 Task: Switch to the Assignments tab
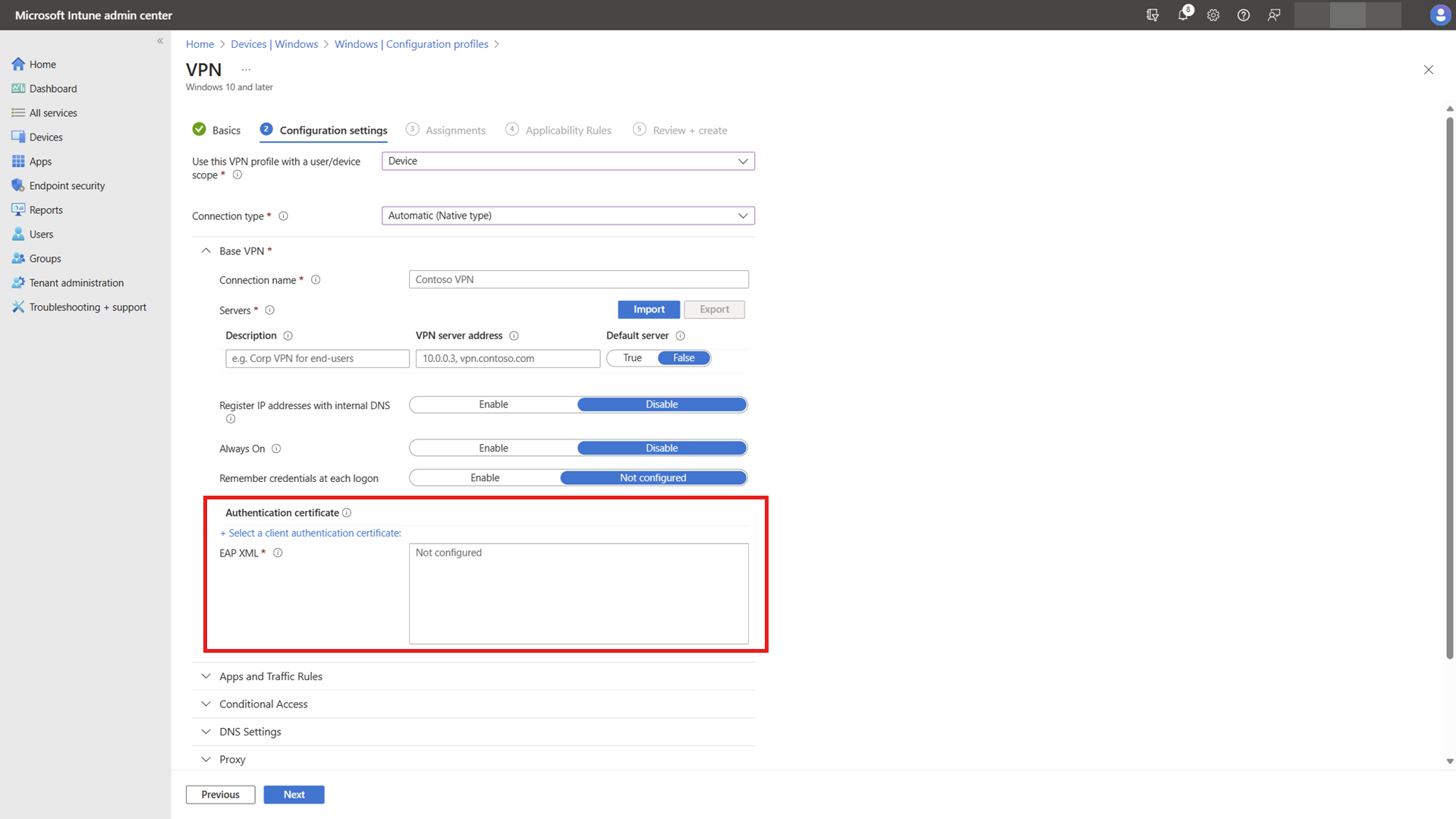coord(455,130)
